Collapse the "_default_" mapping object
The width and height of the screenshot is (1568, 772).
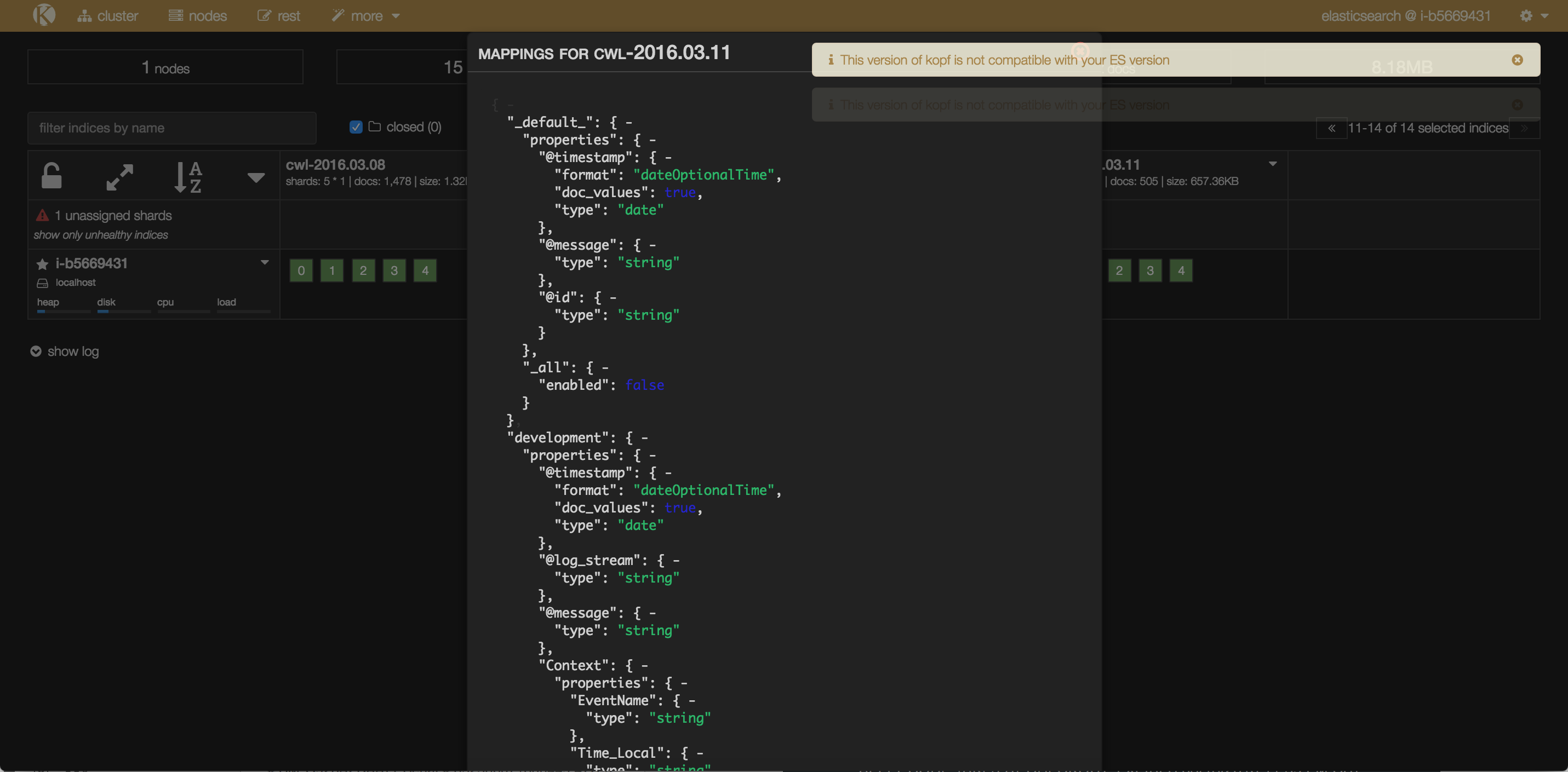click(629, 122)
